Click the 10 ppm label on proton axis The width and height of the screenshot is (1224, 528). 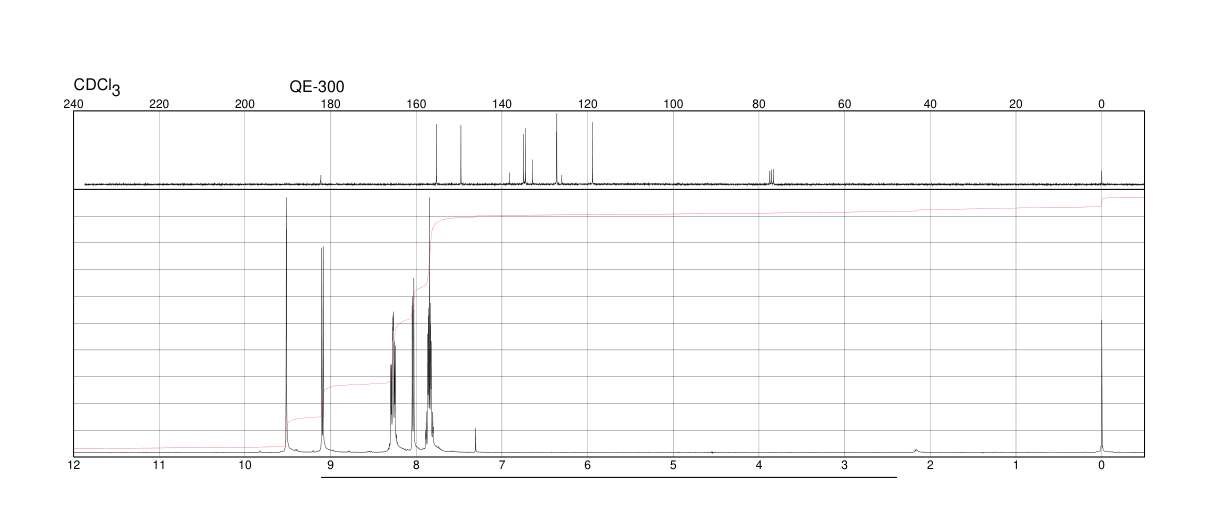244,465
